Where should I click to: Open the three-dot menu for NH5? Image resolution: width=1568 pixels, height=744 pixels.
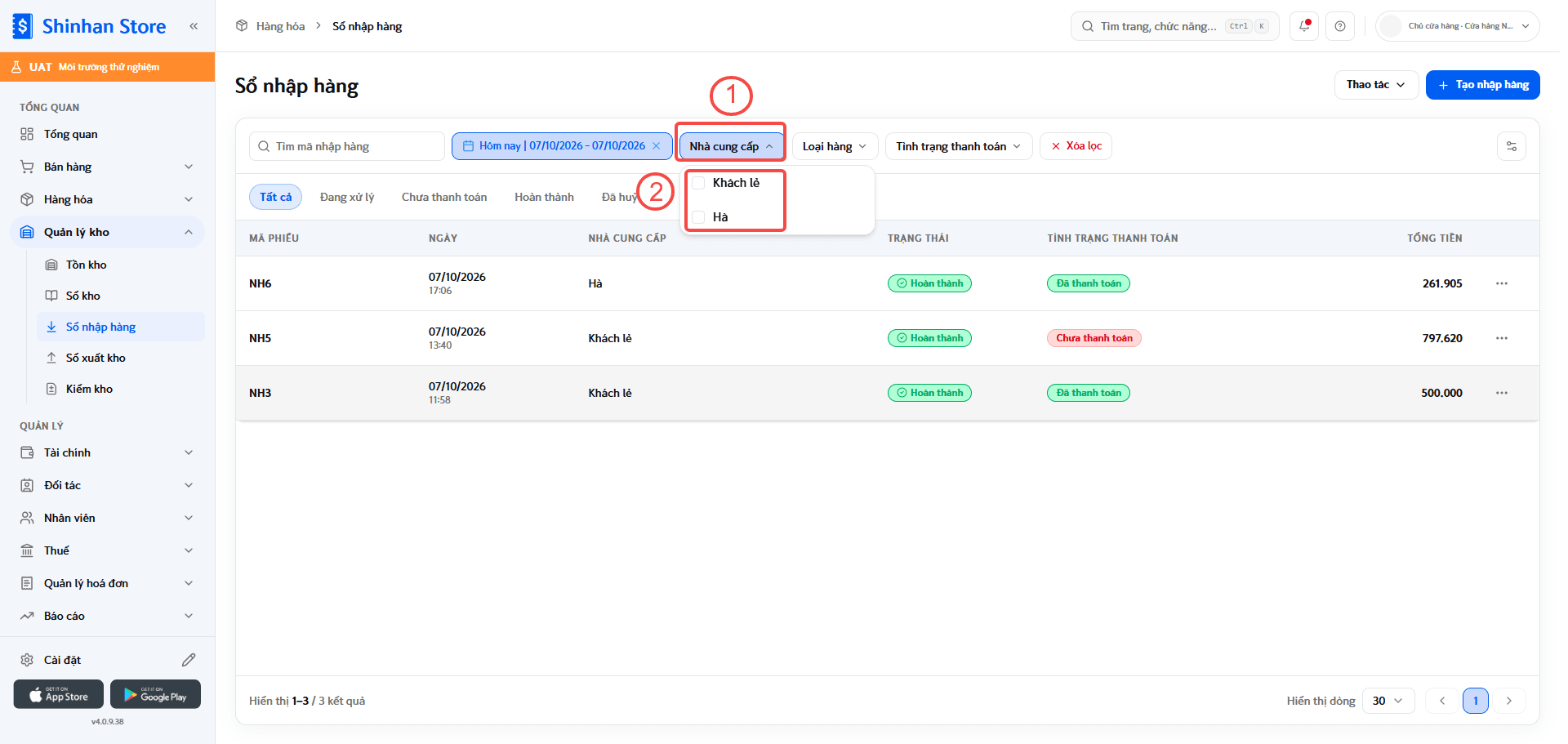[x=1502, y=338]
